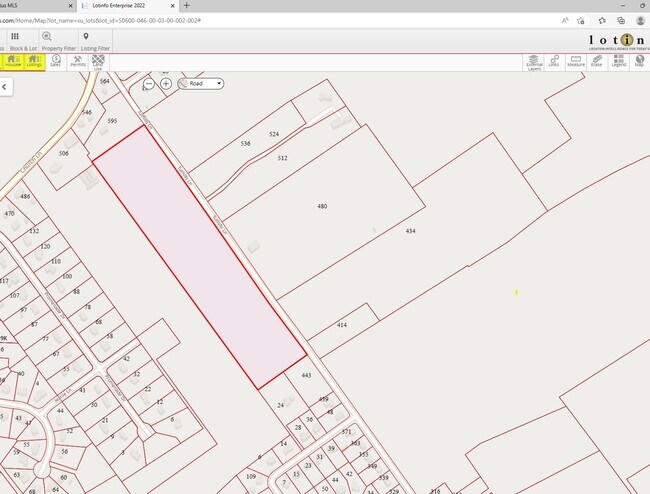Click the Permits tool icon
Screen dimensions: 650x494
77,61
